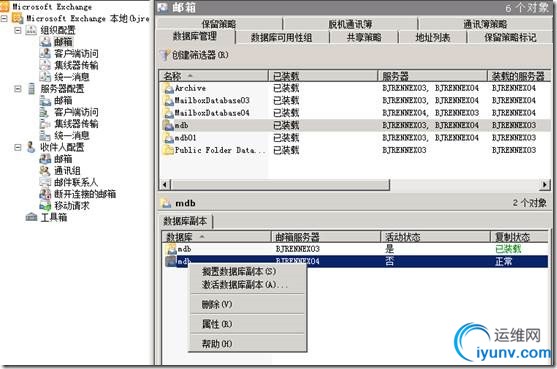Screen dimensions: 557x369
Task: Sort by the 邮箱服务器 column header
Action: pos(326,237)
